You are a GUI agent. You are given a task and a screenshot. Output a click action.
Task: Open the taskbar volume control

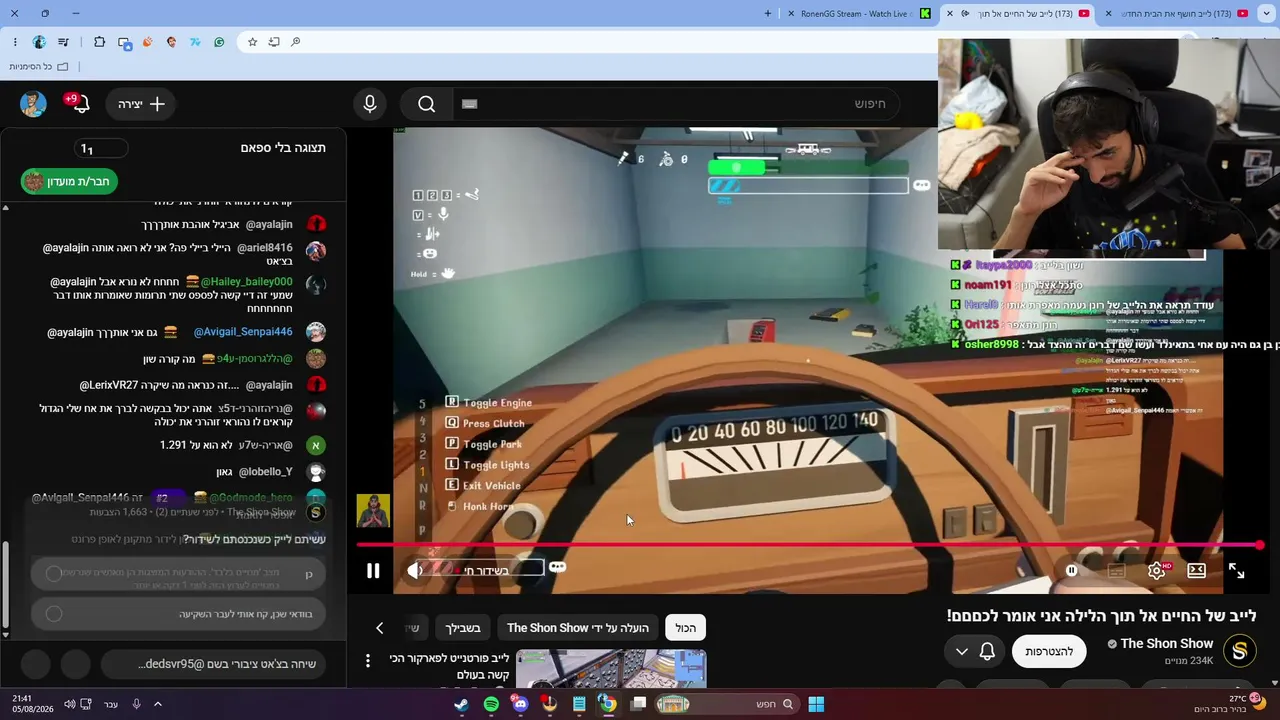69,704
